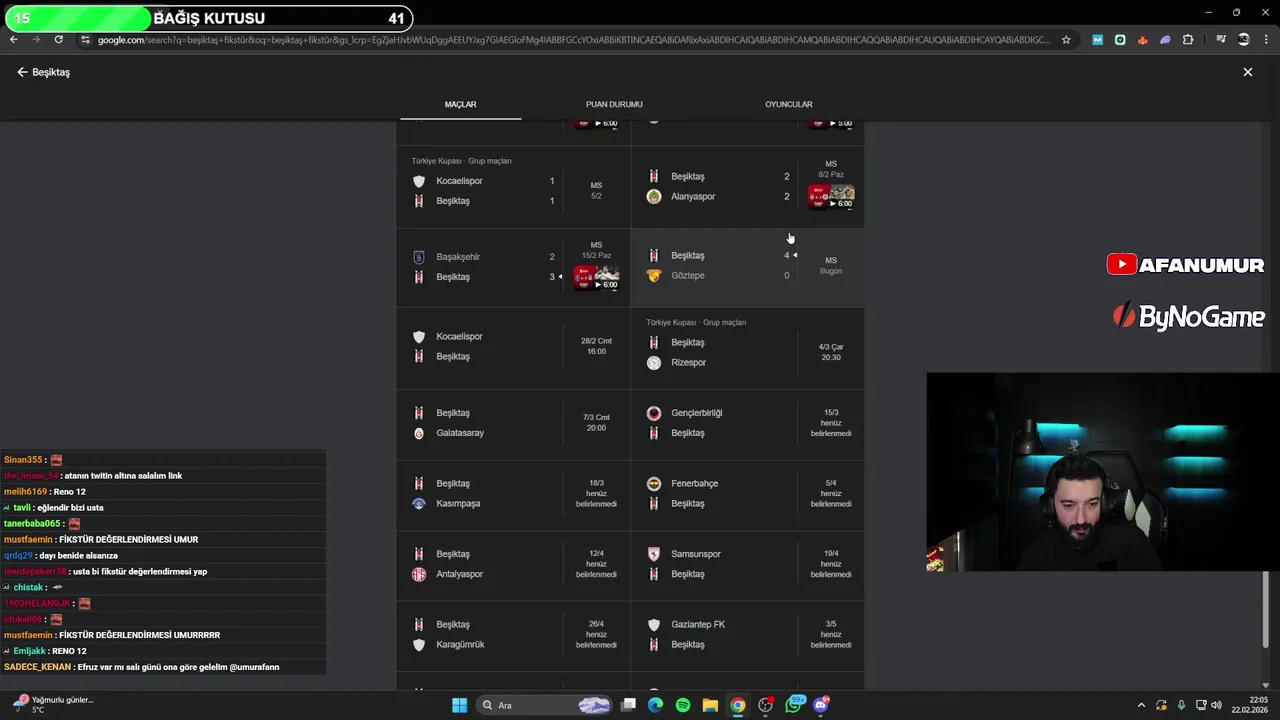The image size is (1280, 720).
Task: Click the Gençlerbirliği club logo
Action: [654, 413]
